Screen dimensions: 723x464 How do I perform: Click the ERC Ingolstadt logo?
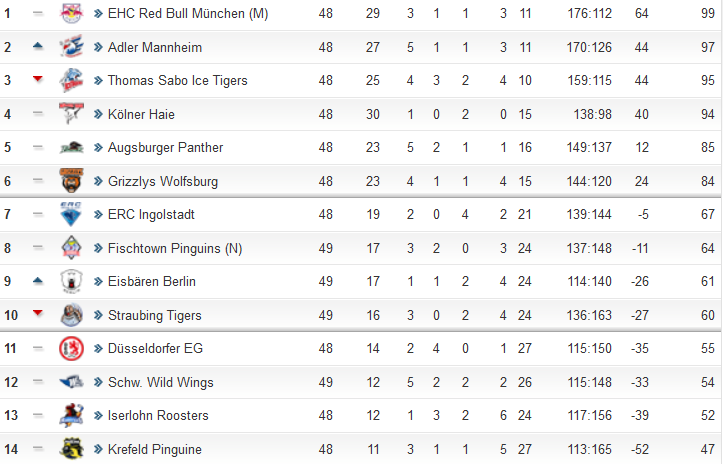(x=71, y=214)
